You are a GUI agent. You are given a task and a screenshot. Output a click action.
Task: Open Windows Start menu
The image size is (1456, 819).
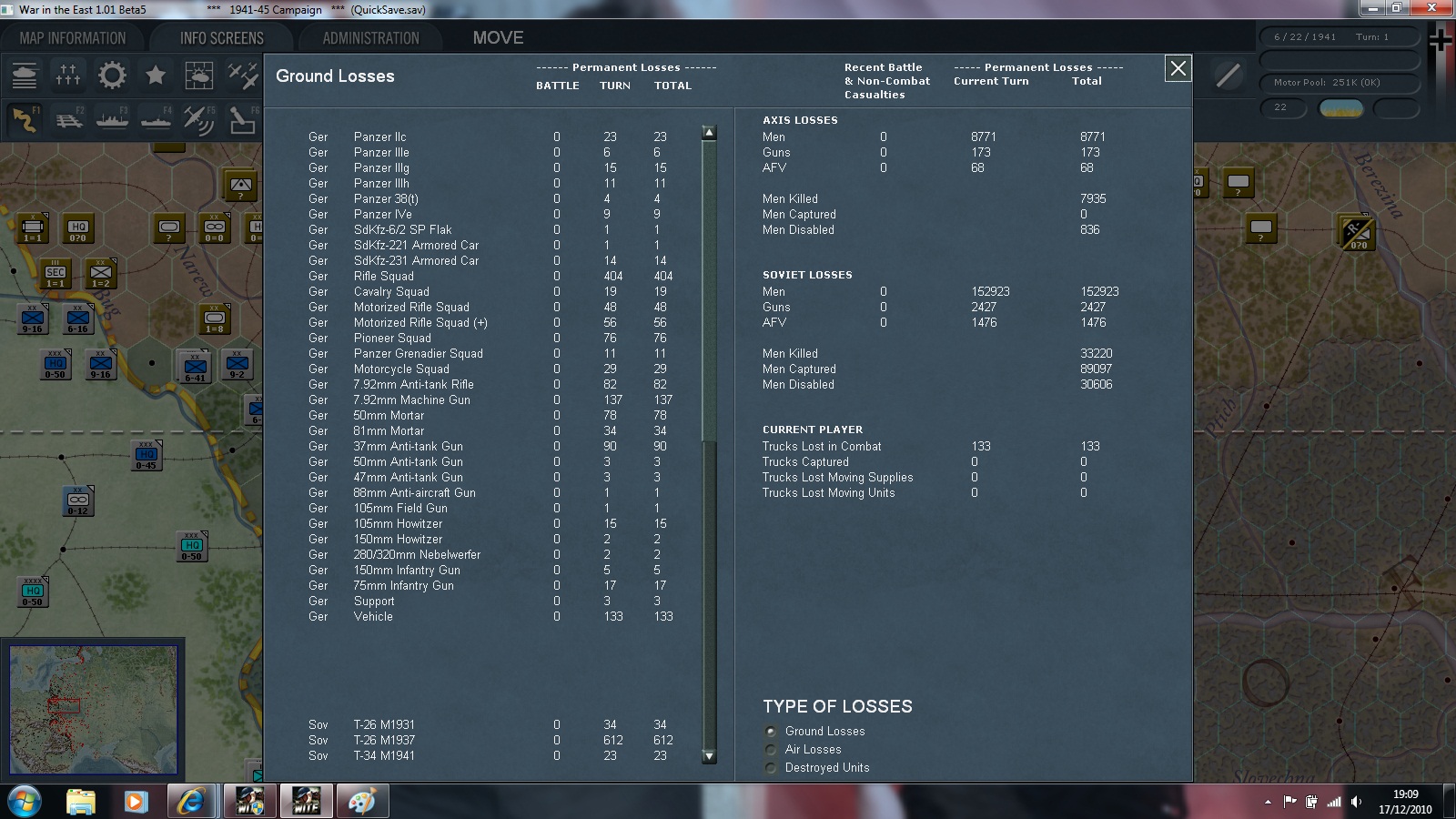(x=25, y=802)
